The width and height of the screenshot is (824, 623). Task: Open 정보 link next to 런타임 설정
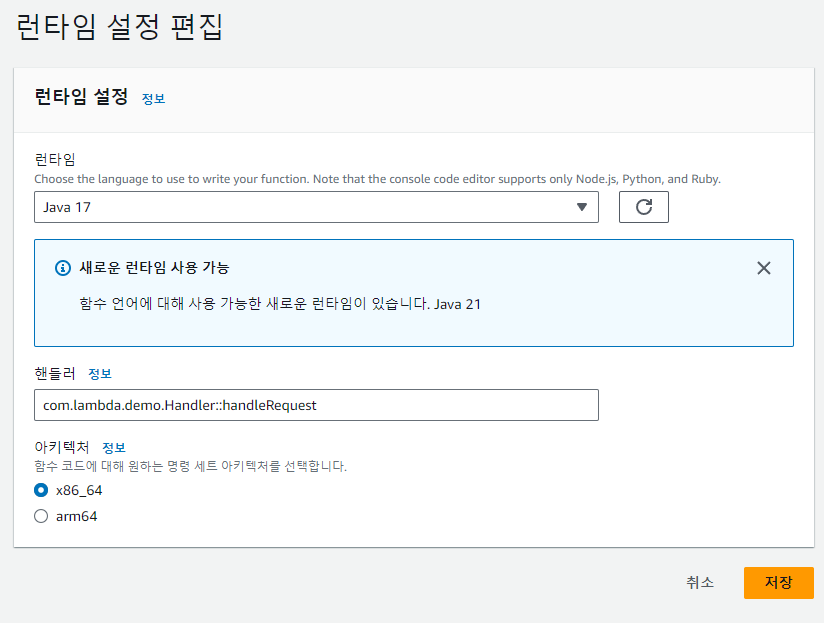coord(153,99)
